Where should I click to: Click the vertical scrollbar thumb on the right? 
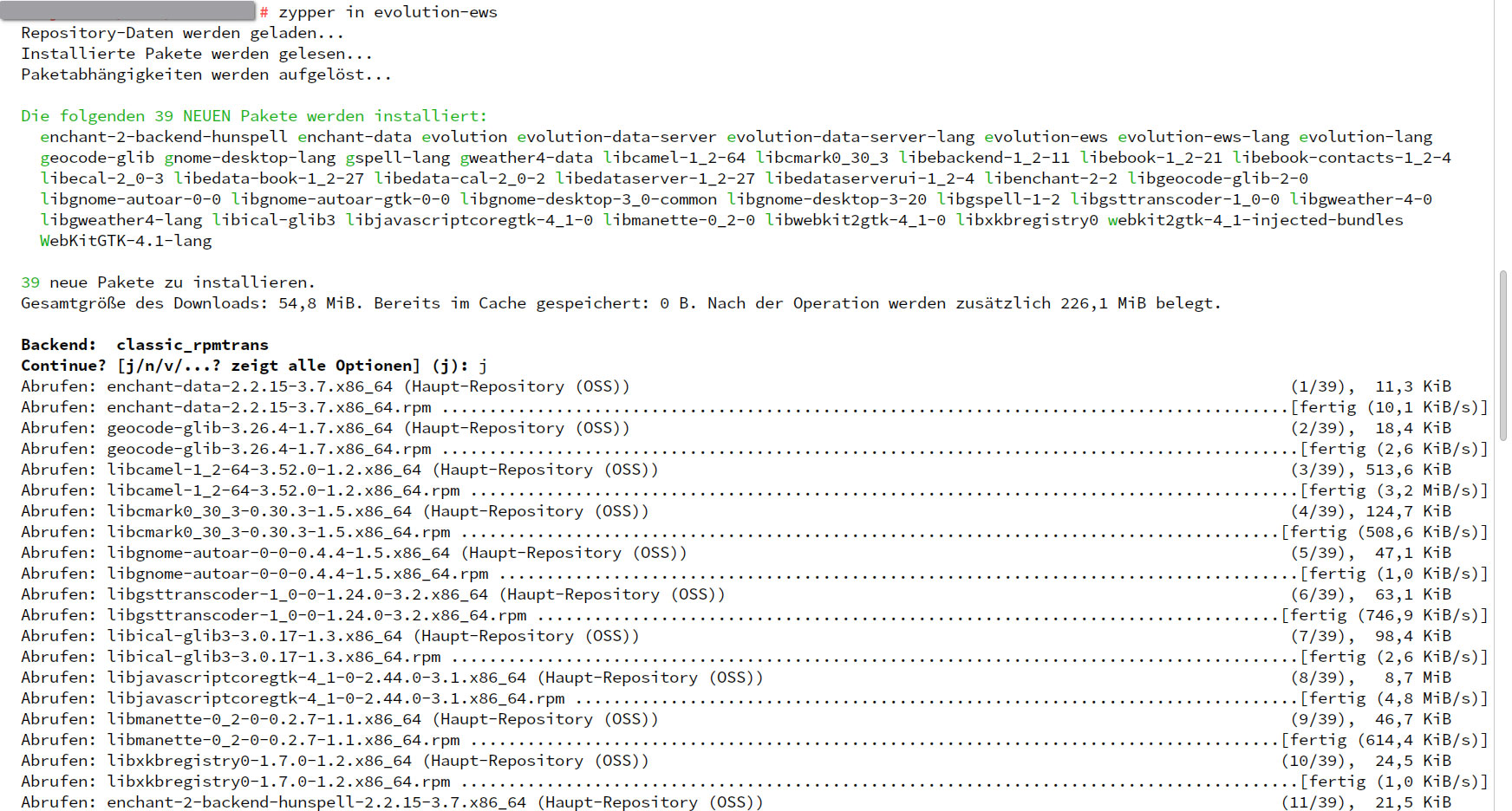[x=1502, y=355]
